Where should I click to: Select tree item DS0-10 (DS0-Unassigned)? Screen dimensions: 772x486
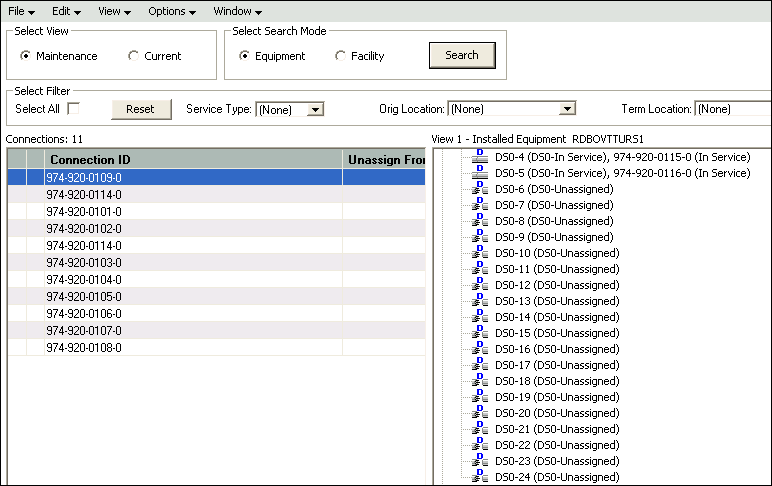click(557, 253)
